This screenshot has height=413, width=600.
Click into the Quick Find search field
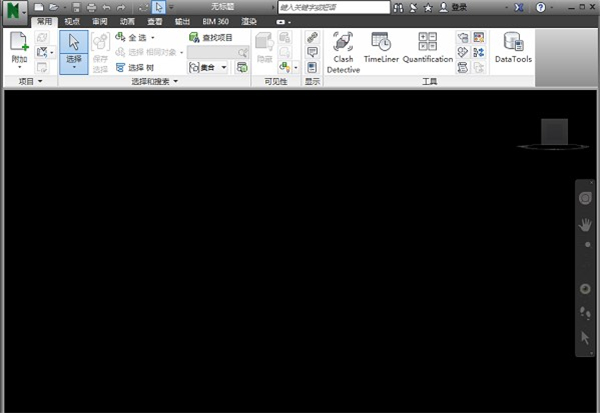click(217, 52)
